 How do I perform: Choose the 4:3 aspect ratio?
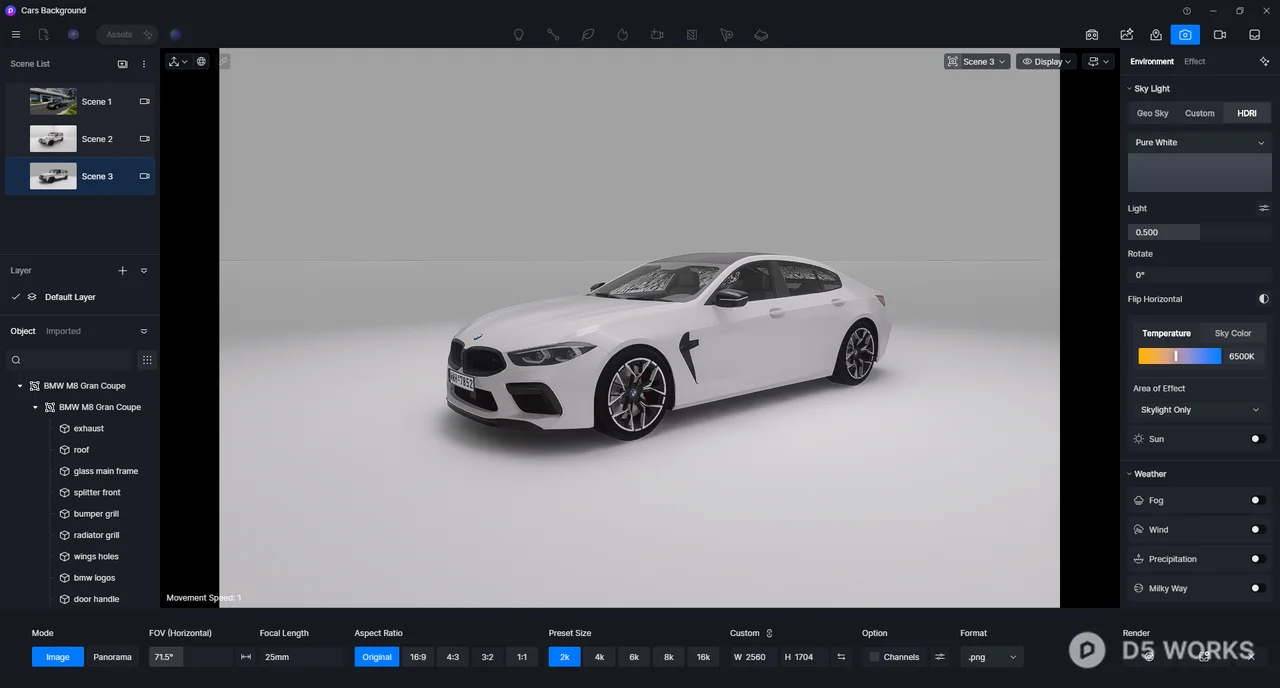pos(453,657)
